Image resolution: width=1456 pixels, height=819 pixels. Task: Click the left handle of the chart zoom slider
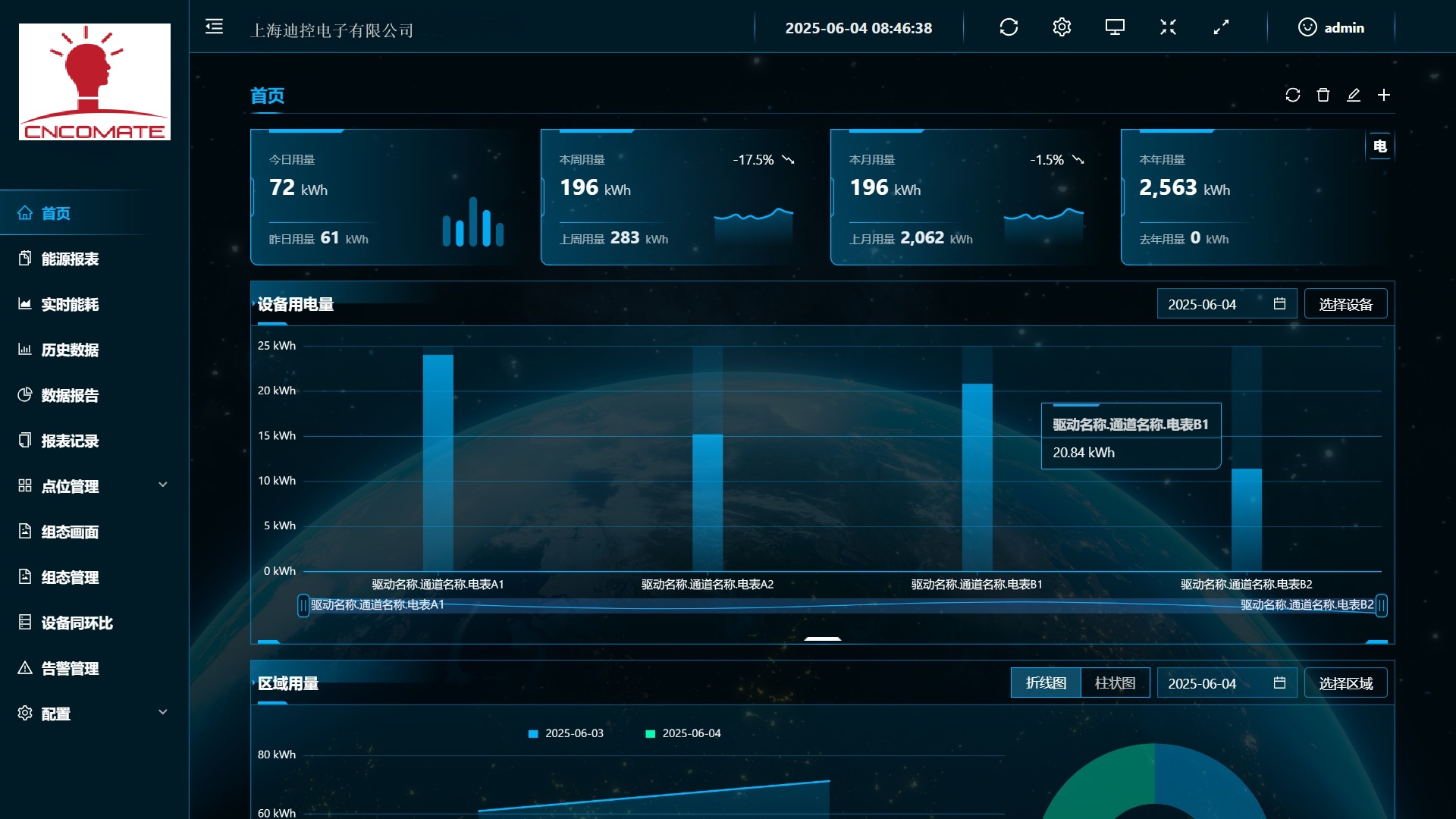[x=303, y=605]
